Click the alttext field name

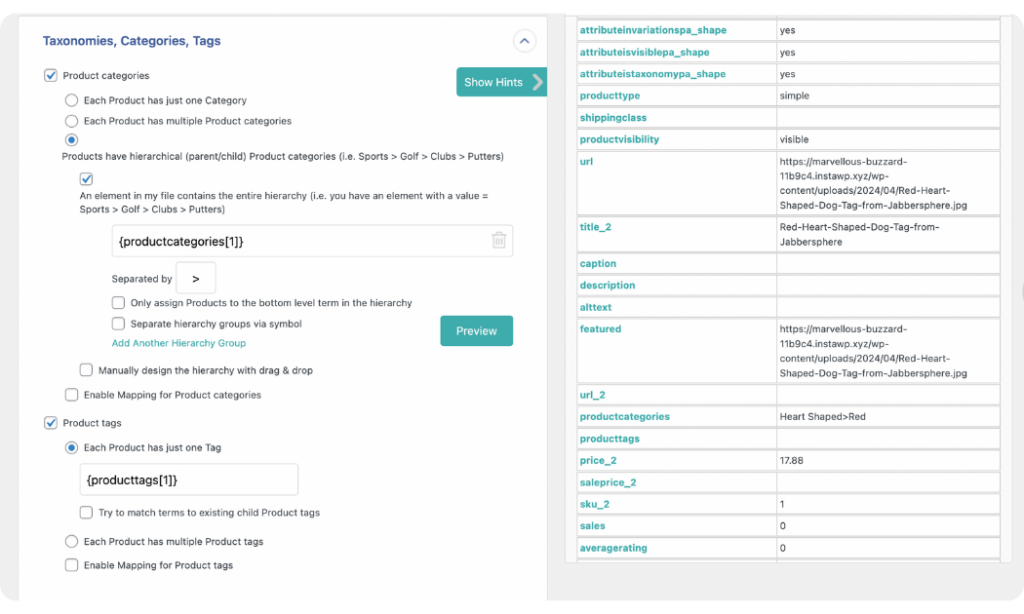[596, 307]
